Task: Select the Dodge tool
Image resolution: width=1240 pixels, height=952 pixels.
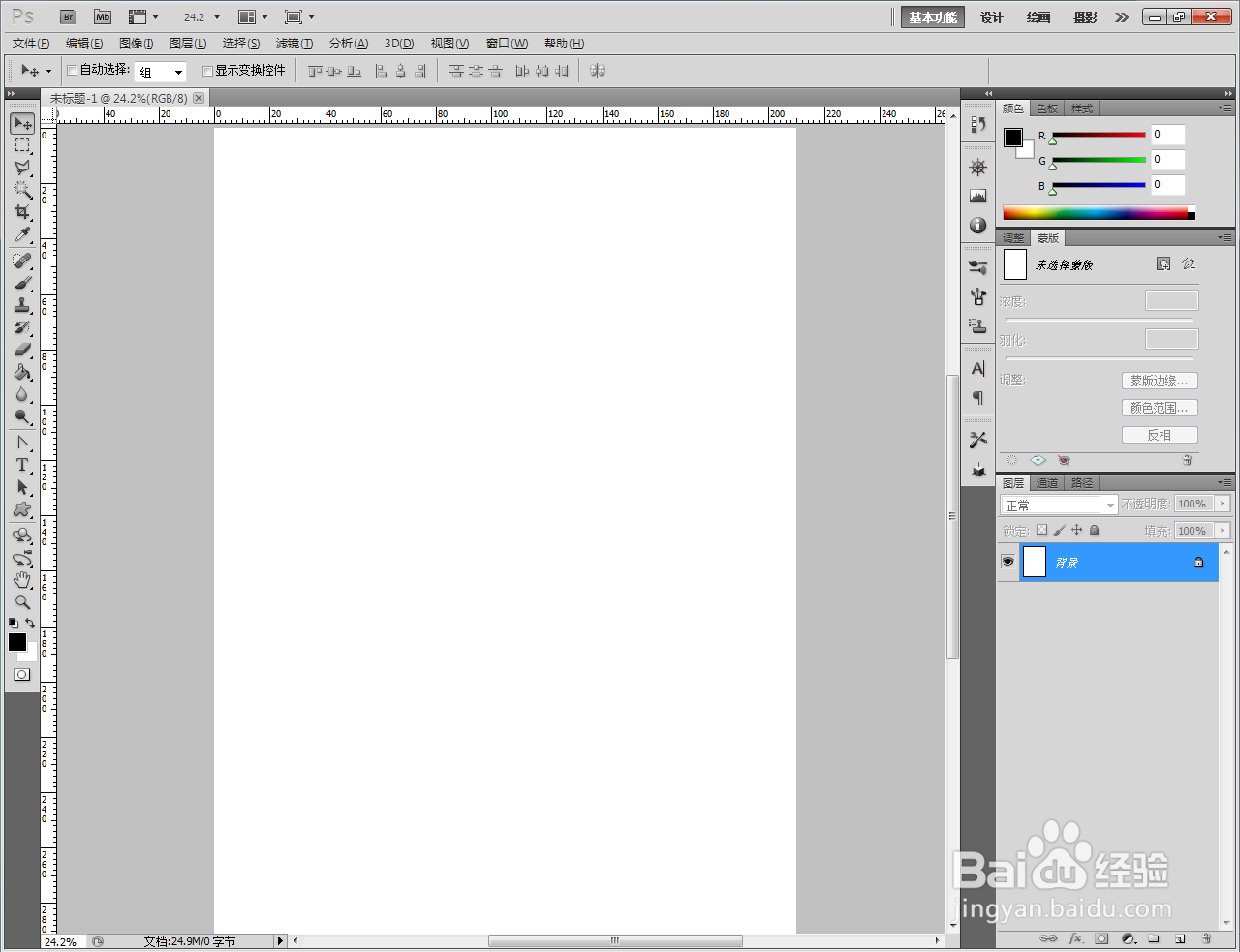Action: 22,416
